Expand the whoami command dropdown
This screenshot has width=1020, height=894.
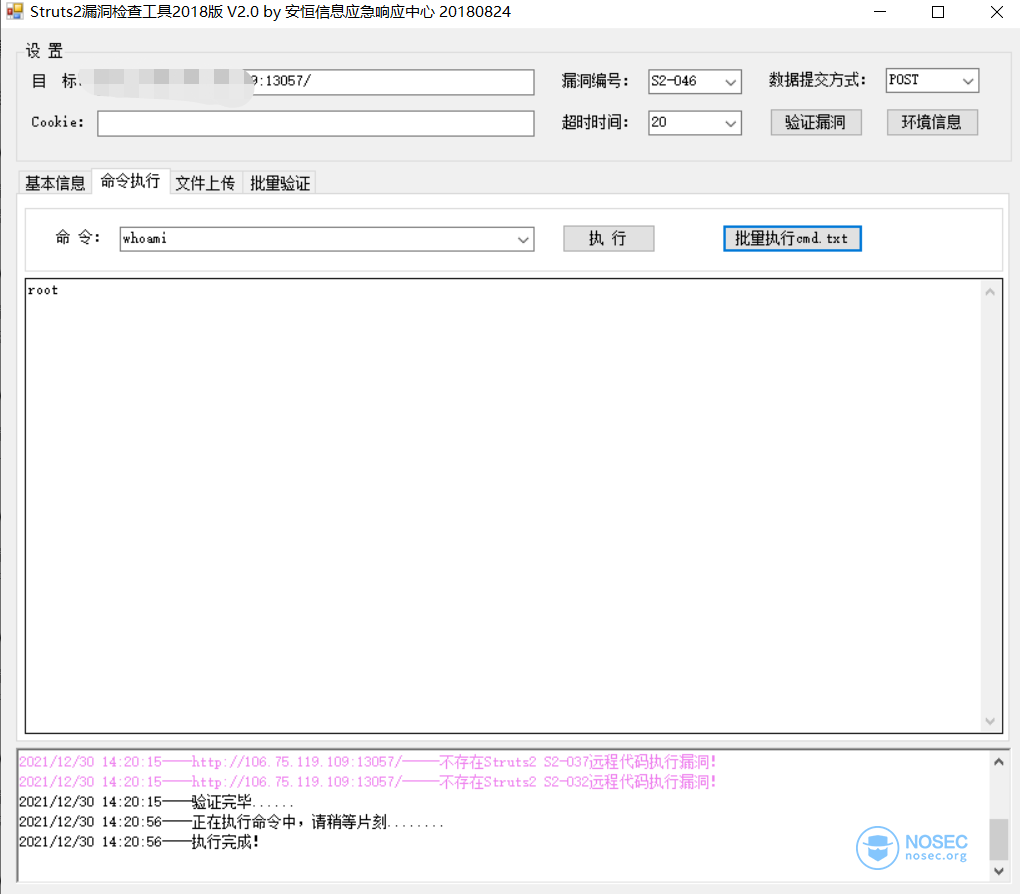click(523, 239)
